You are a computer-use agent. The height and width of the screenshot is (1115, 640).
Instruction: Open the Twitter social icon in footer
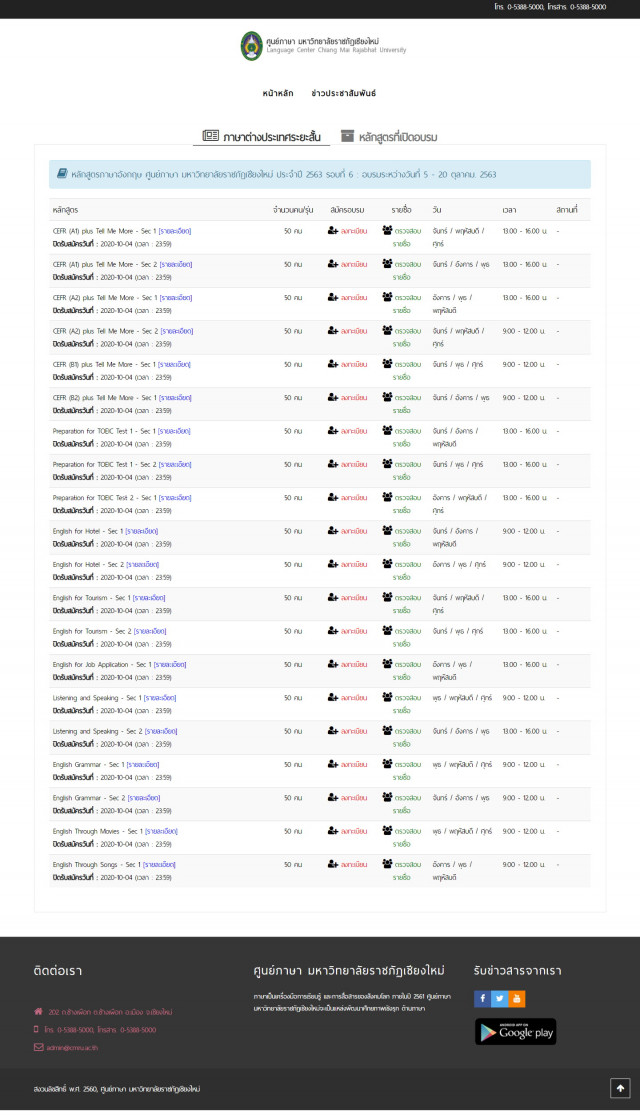tap(499, 999)
